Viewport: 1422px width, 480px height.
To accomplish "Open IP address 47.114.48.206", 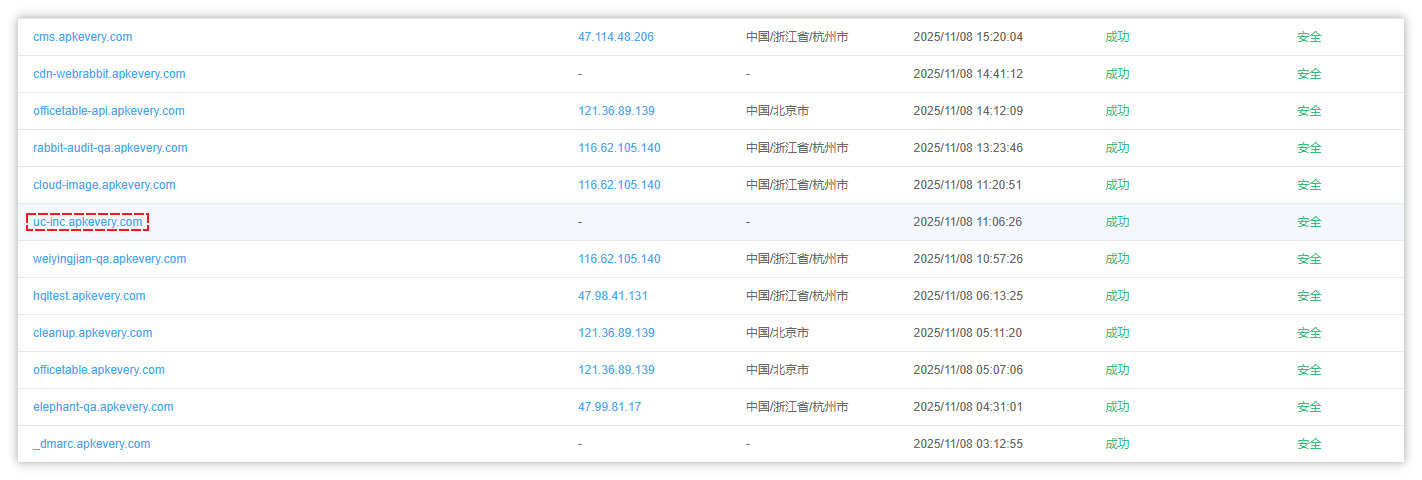I will tap(615, 37).
